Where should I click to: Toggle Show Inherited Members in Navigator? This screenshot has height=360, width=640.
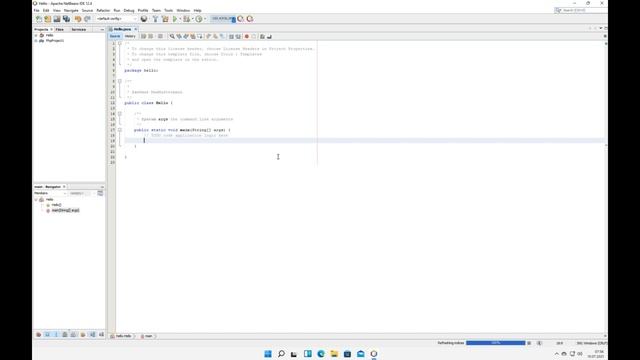(38, 335)
